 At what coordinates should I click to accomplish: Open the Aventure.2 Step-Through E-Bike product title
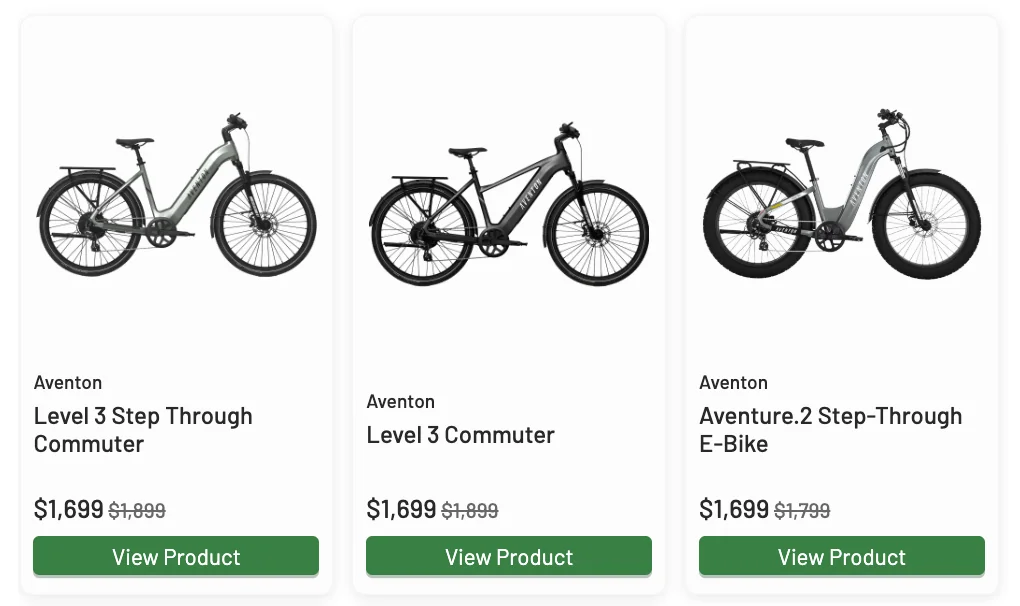[x=830, y=430]
